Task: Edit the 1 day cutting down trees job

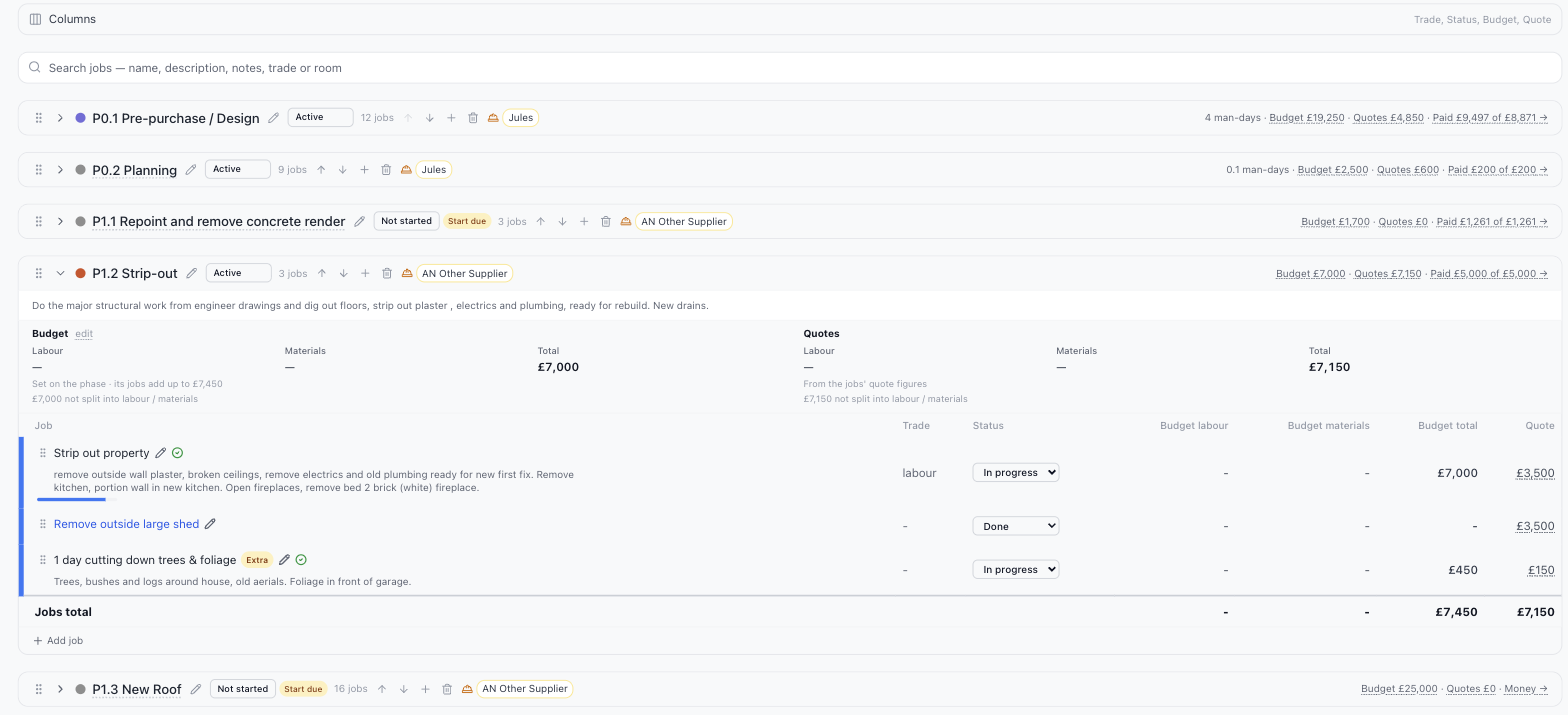Action: tap(284, 560)
